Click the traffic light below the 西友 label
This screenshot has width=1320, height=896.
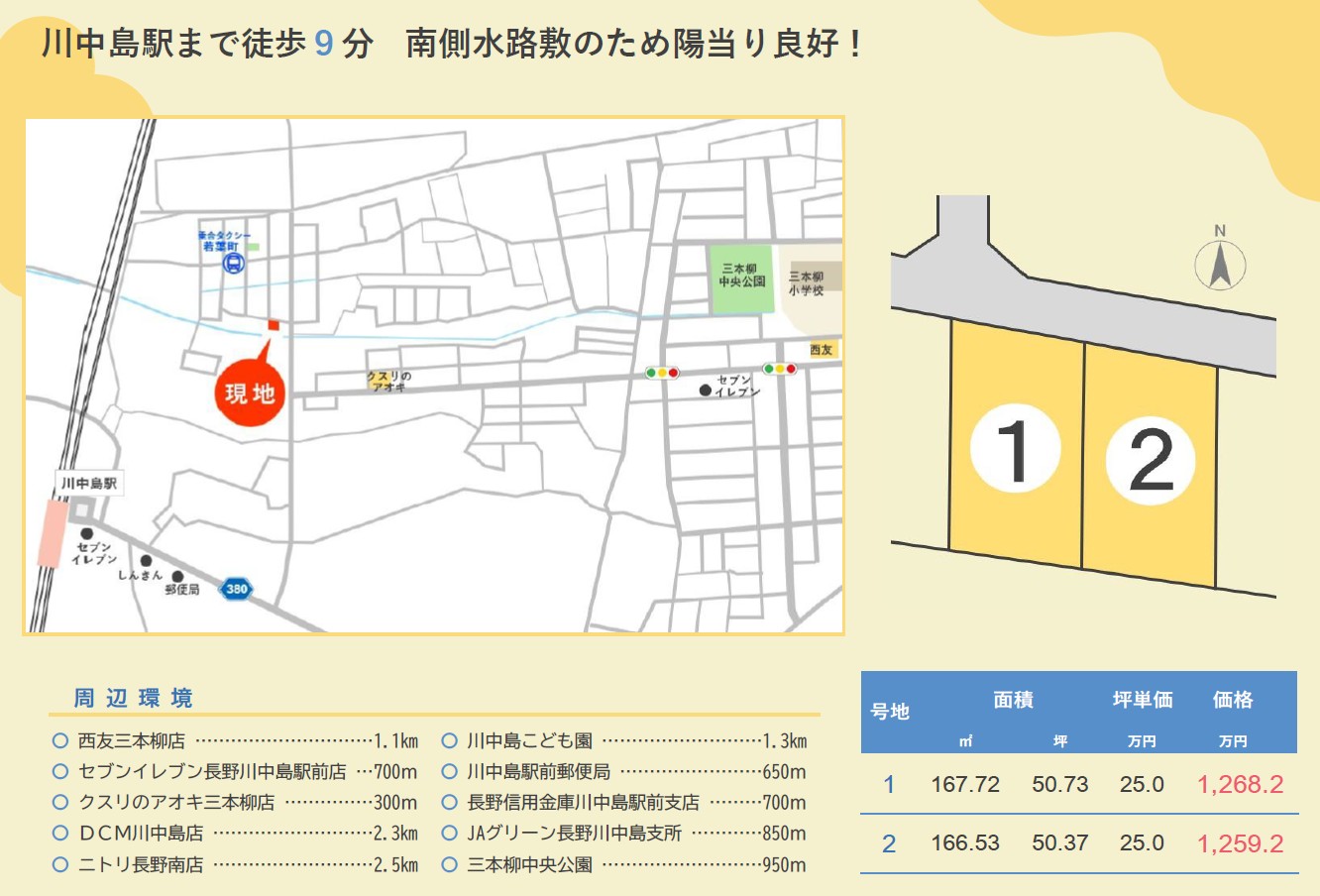pyautogui.click(x=779, y=369)
